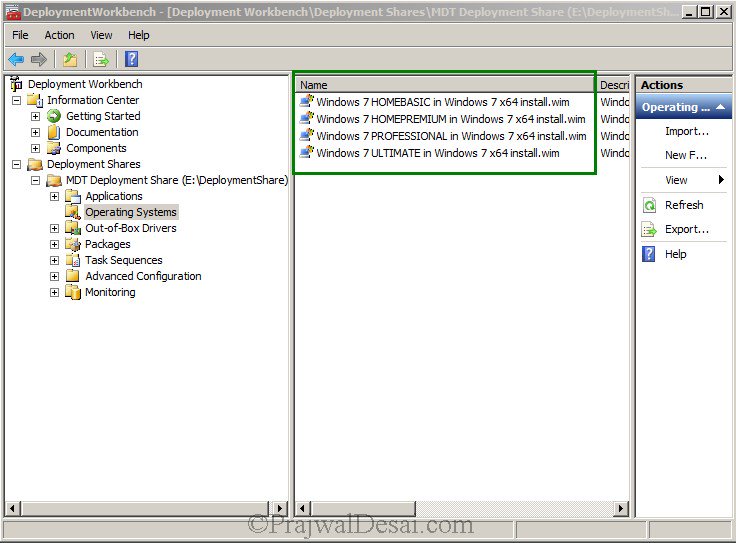
Task: Click the Help icon in Actions pane
Action: point(649,254)
